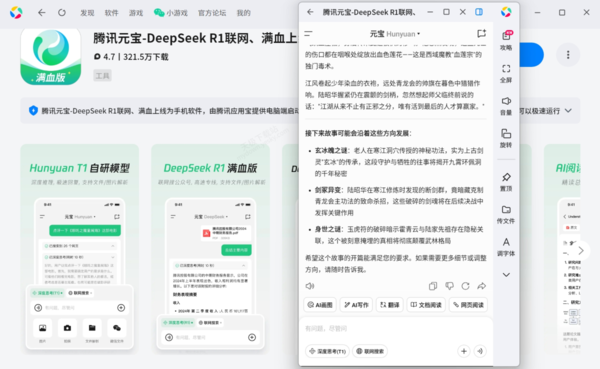This screenshot has width=600, height=369.
Task: Click the voice input button in chat
Action: tap(480, 351)
